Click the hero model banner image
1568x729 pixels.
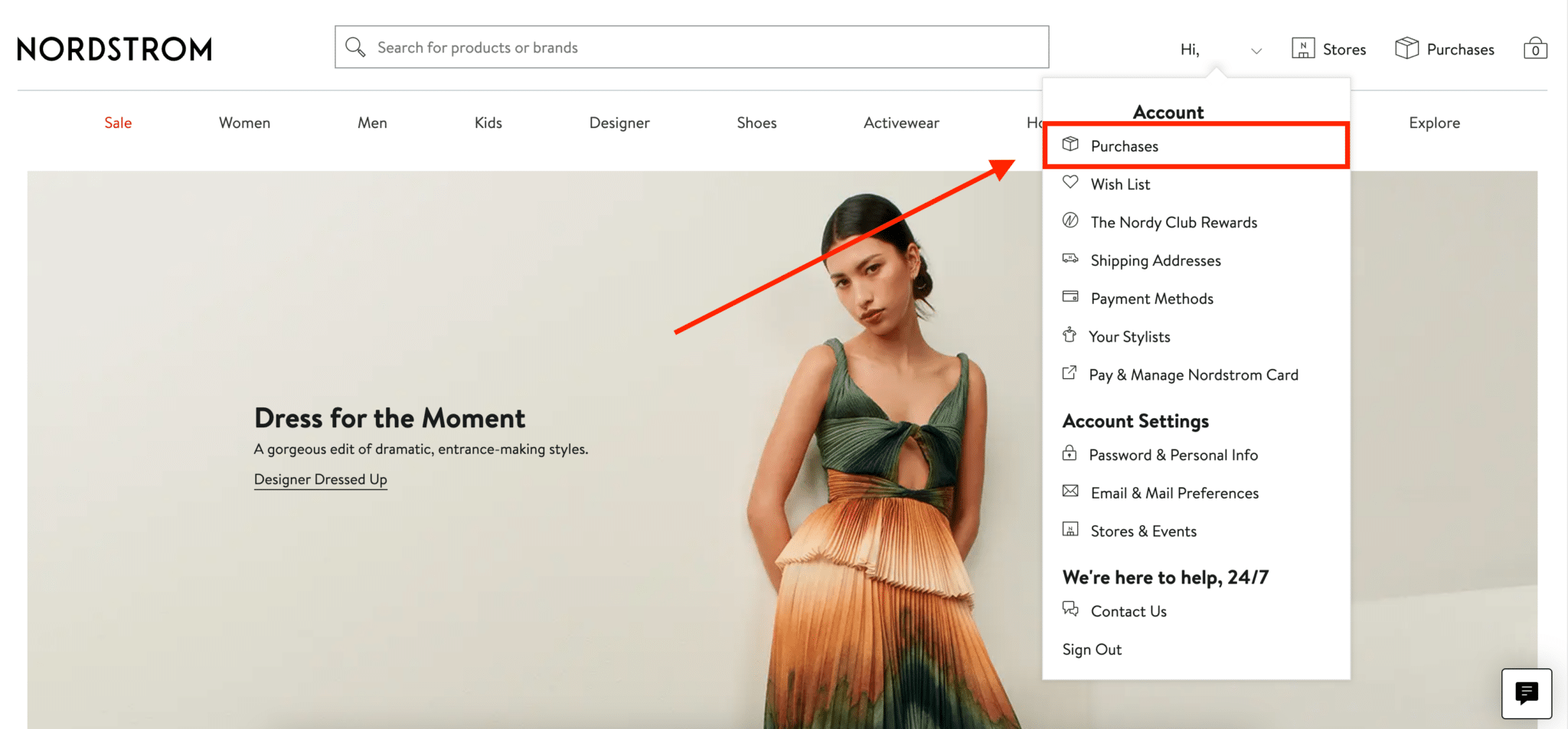click(782, 449)
